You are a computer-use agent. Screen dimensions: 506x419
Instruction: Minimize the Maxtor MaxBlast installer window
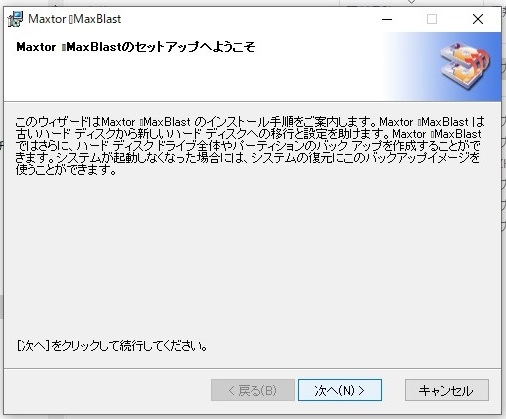(387, 19)
